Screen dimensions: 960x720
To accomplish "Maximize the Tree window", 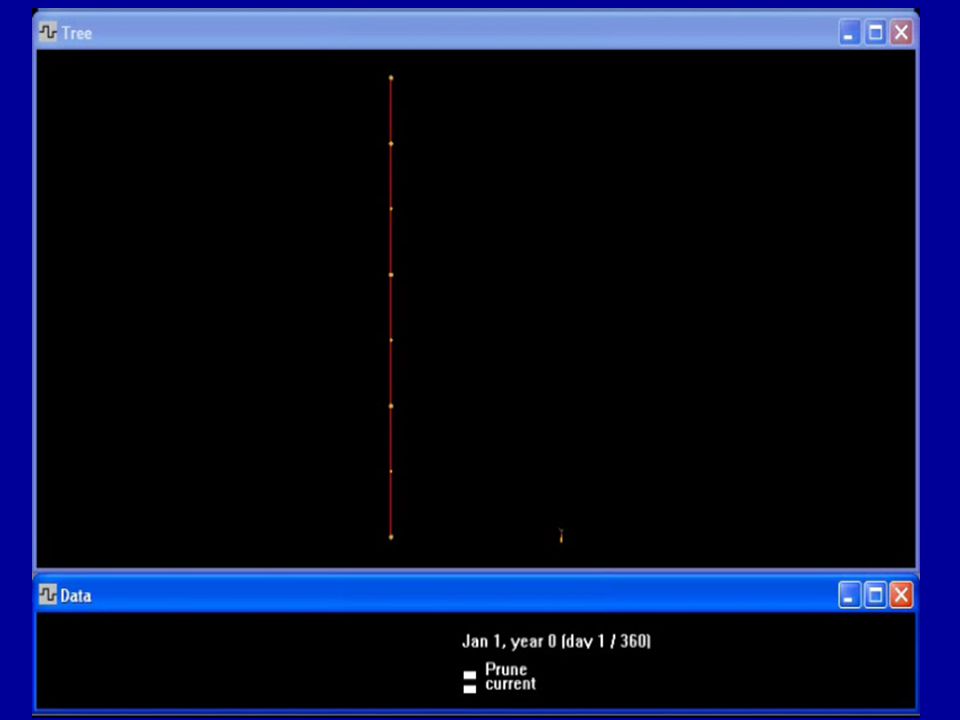I will [x=876, y=32].
